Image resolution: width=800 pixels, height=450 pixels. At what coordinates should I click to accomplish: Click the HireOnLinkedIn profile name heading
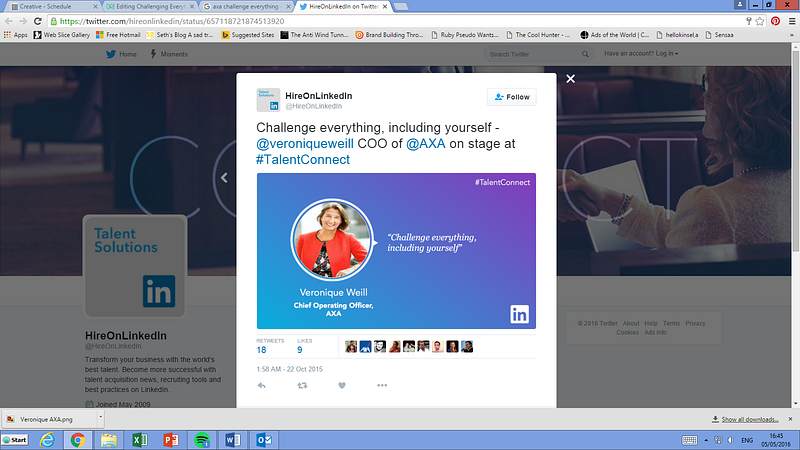[126, 336]
